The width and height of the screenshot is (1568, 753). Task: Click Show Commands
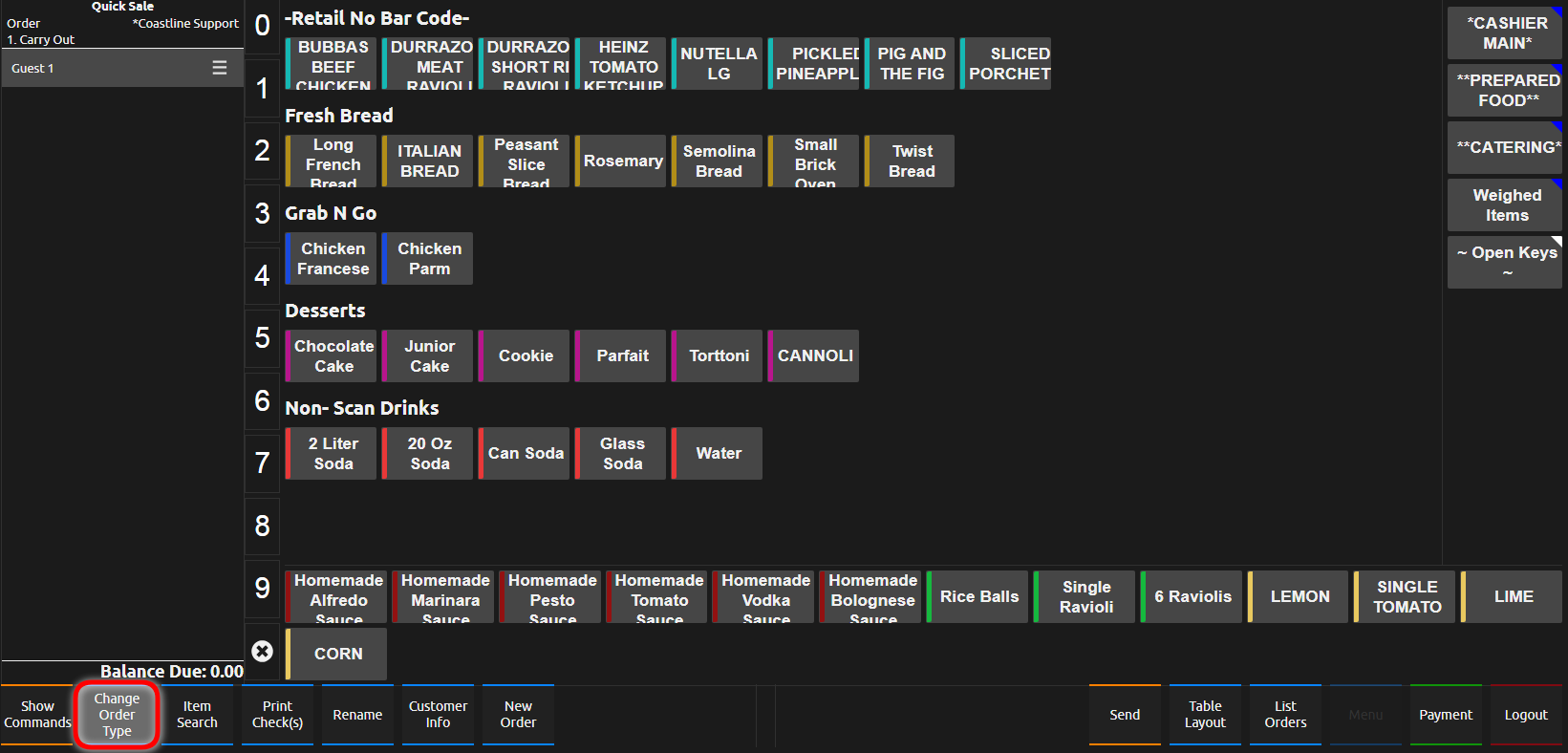coord(37,715)
